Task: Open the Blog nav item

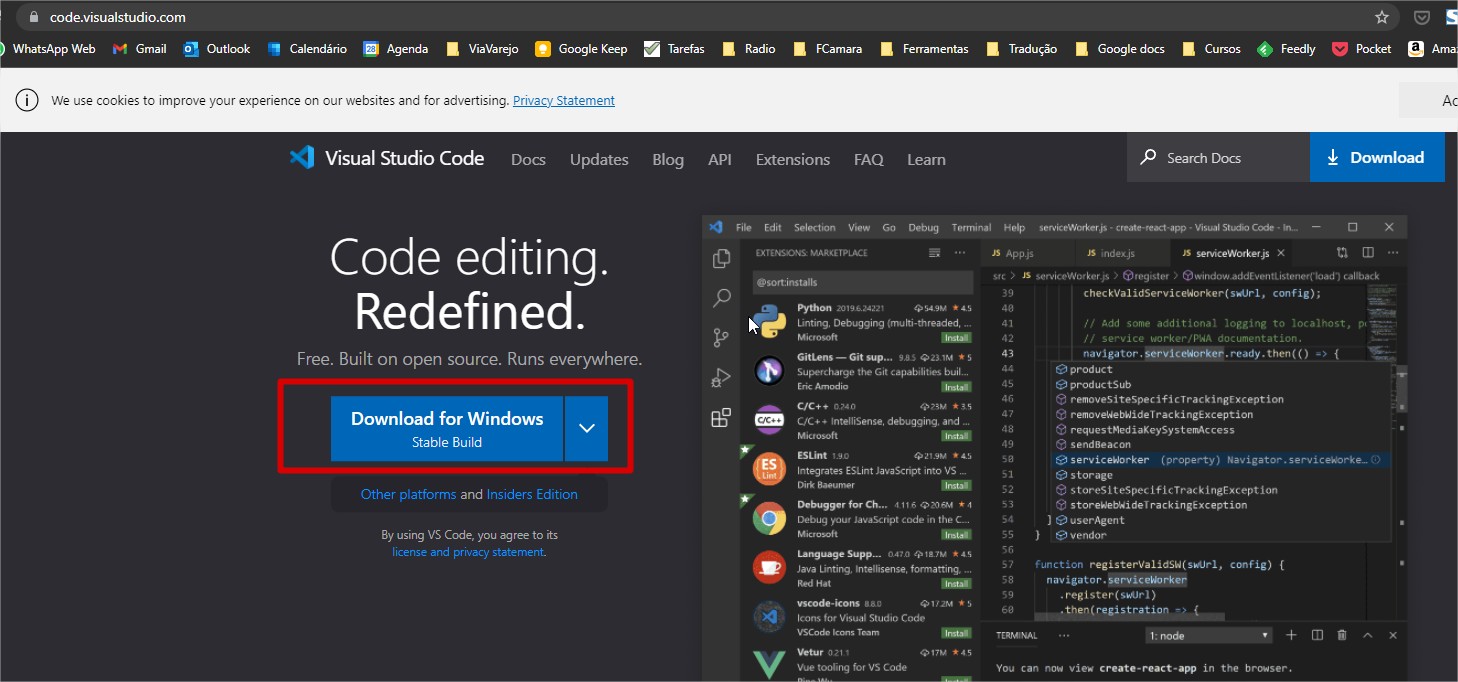Action: click(x=668, y=159)
